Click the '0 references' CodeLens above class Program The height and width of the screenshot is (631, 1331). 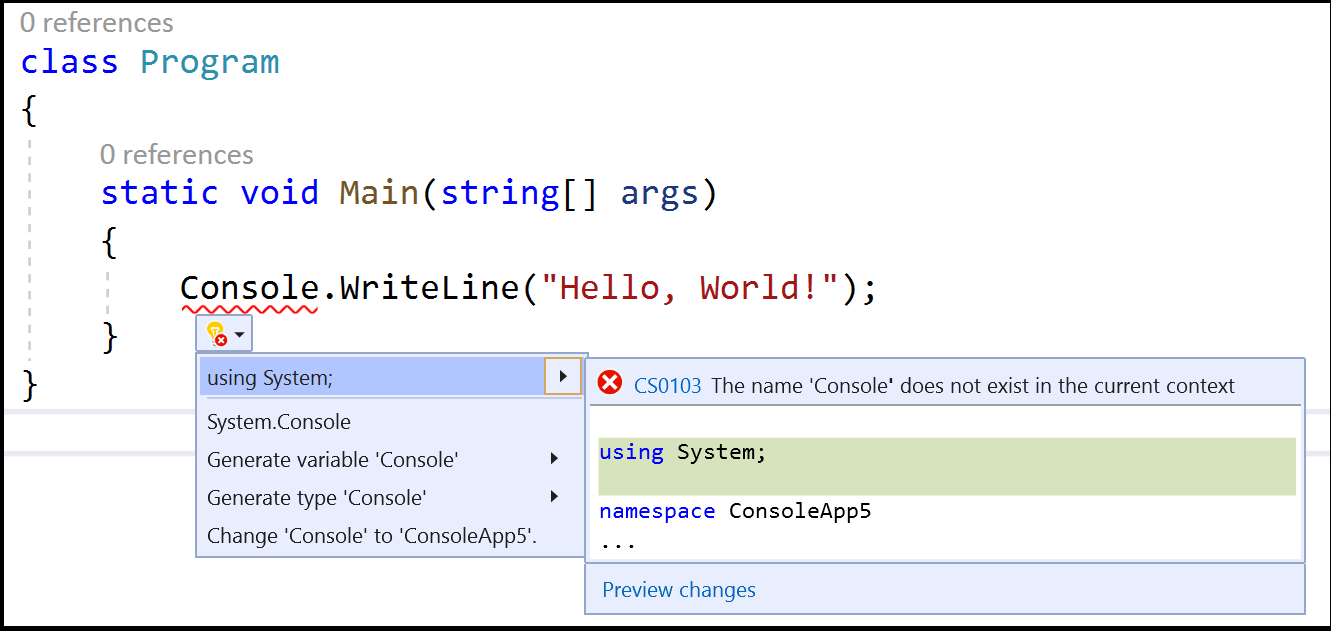click(x=96, y=22)
